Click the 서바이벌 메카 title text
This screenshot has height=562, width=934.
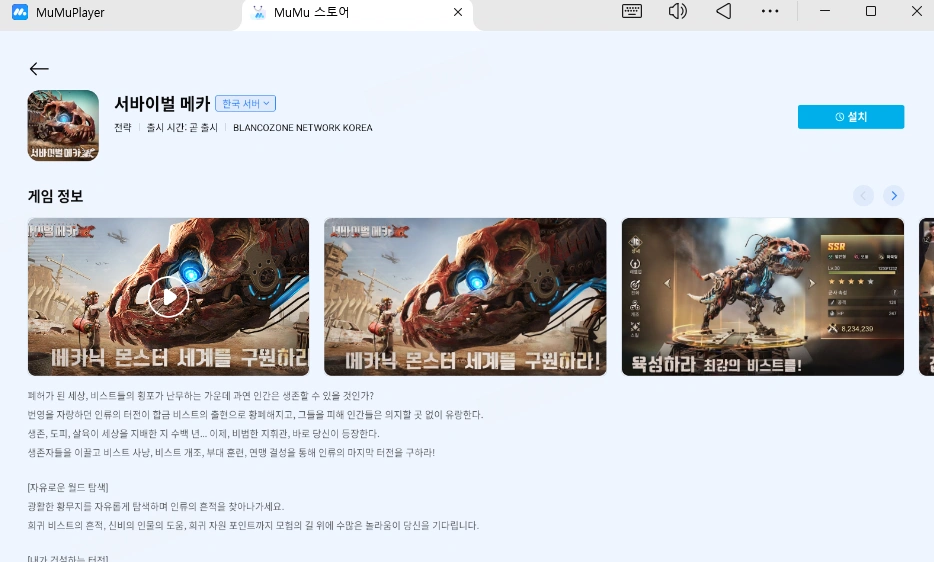point(162,104)
